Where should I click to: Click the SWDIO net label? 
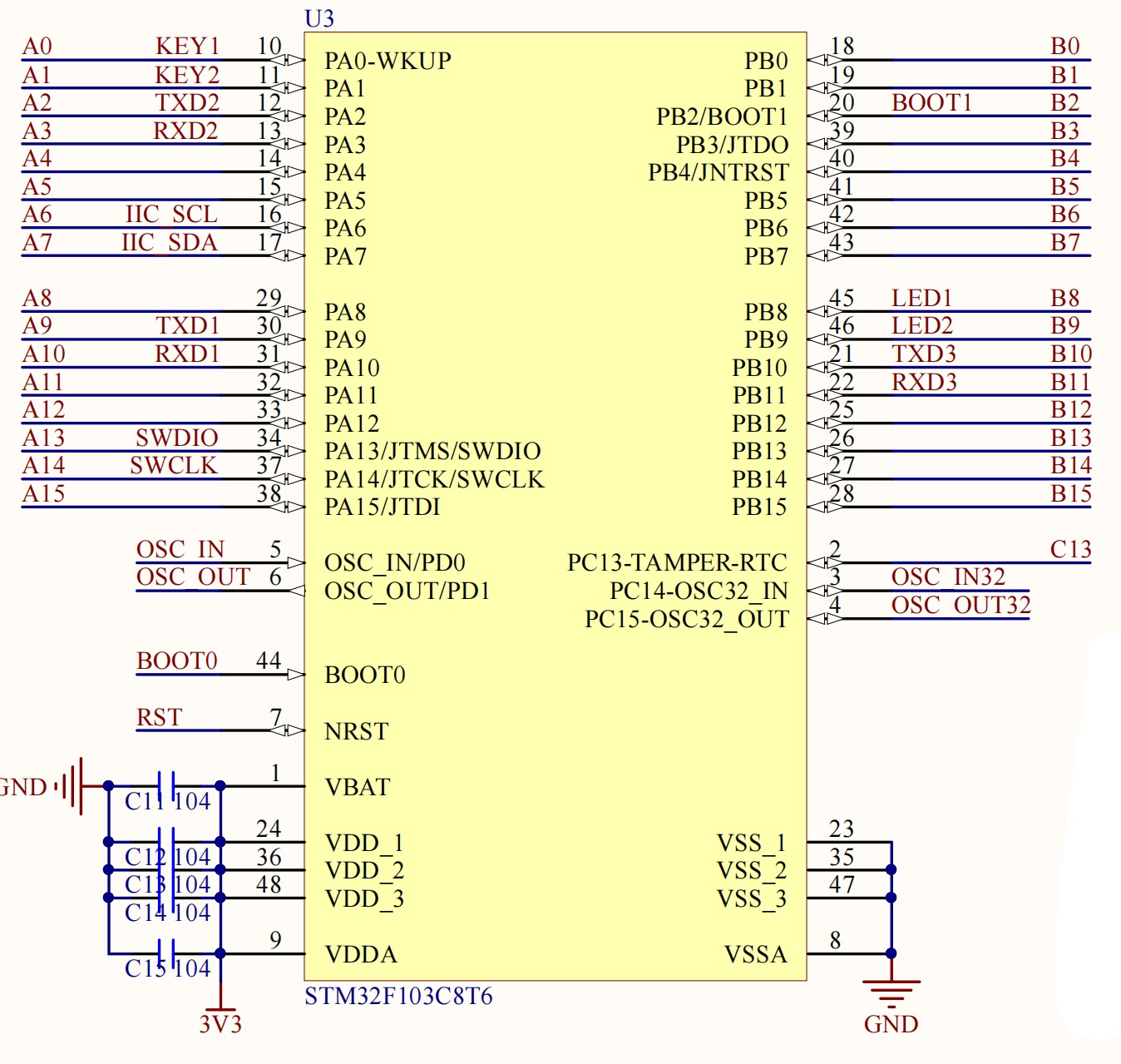[x=177, y=438]
